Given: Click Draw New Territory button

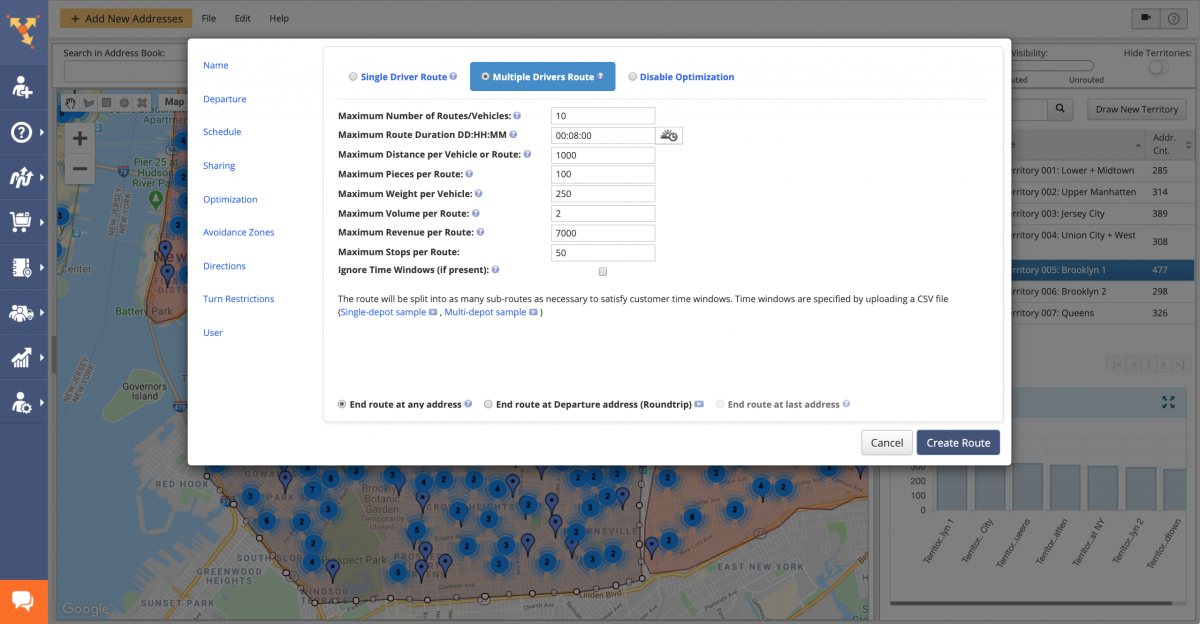Looking at the screenshot, I should (1137, 109).
